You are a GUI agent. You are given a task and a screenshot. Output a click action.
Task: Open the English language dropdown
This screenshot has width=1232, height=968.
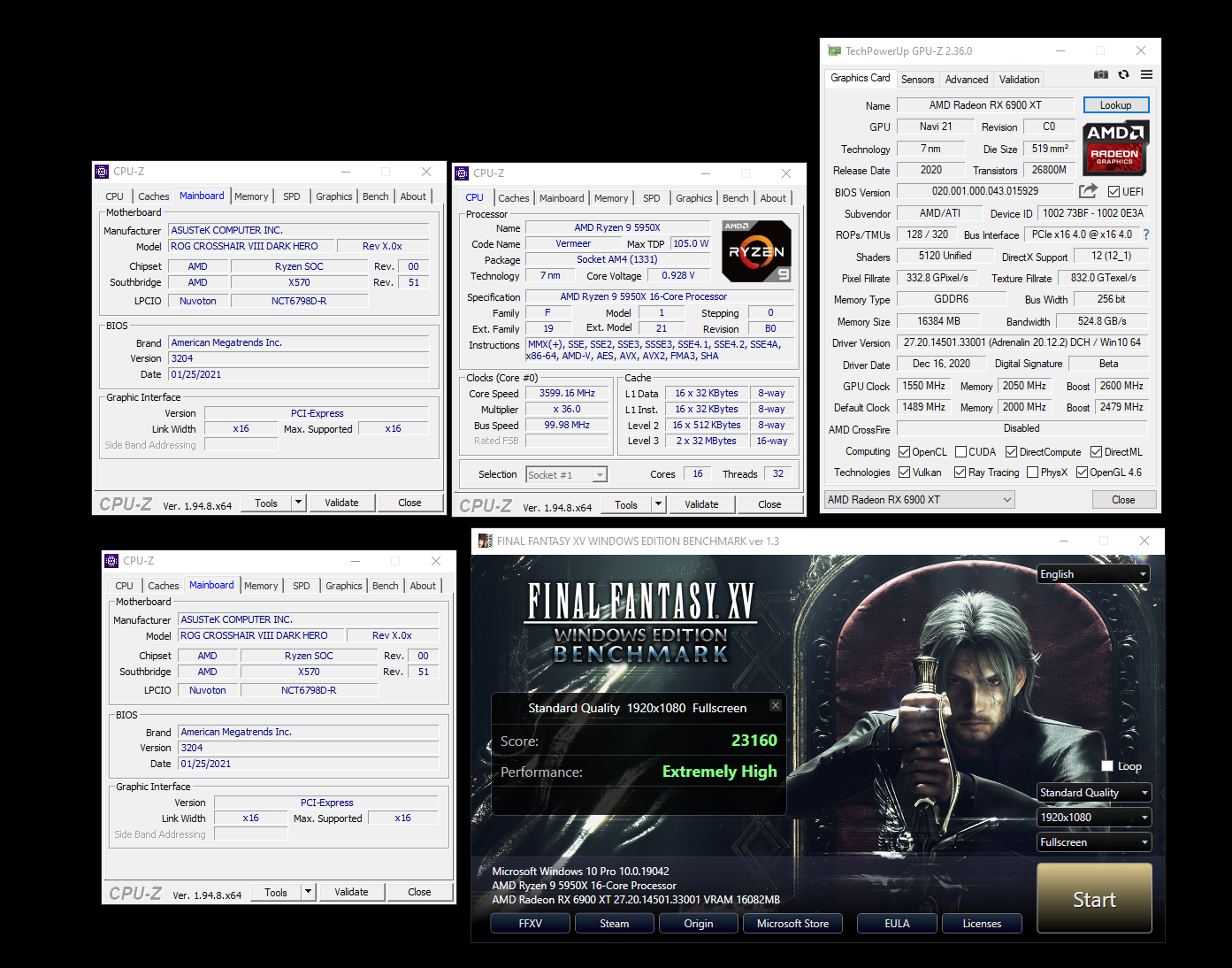click(1093, 574)
